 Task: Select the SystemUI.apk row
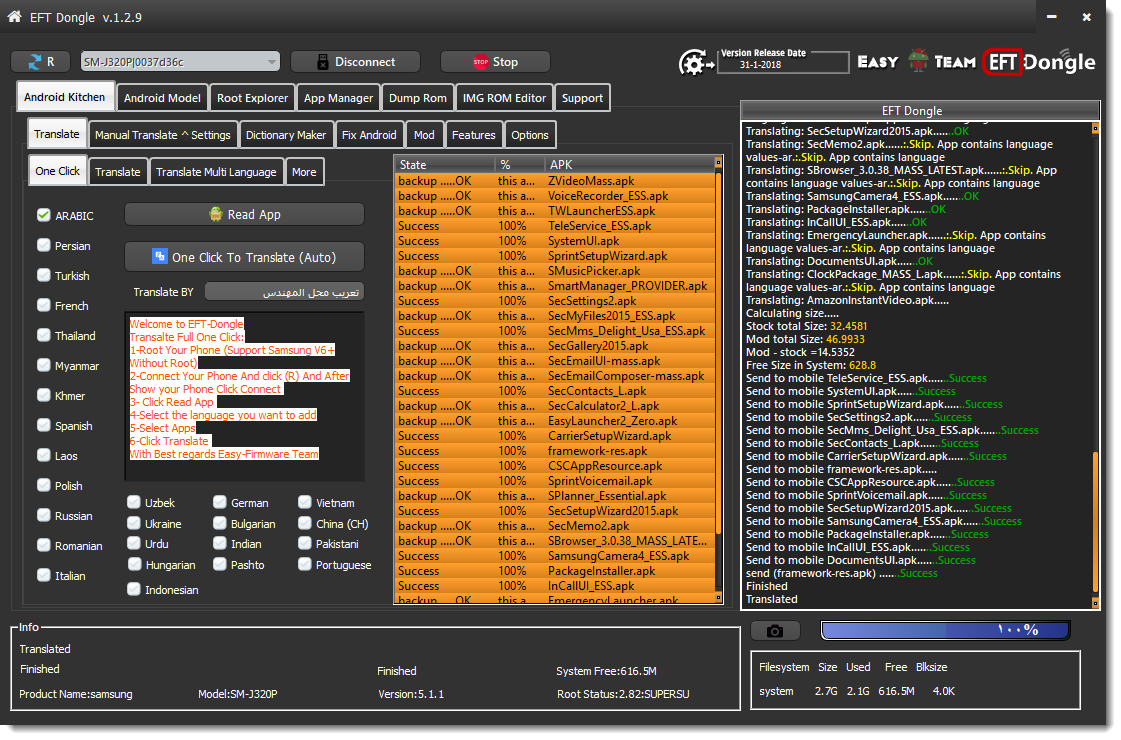tap(555, 241)
